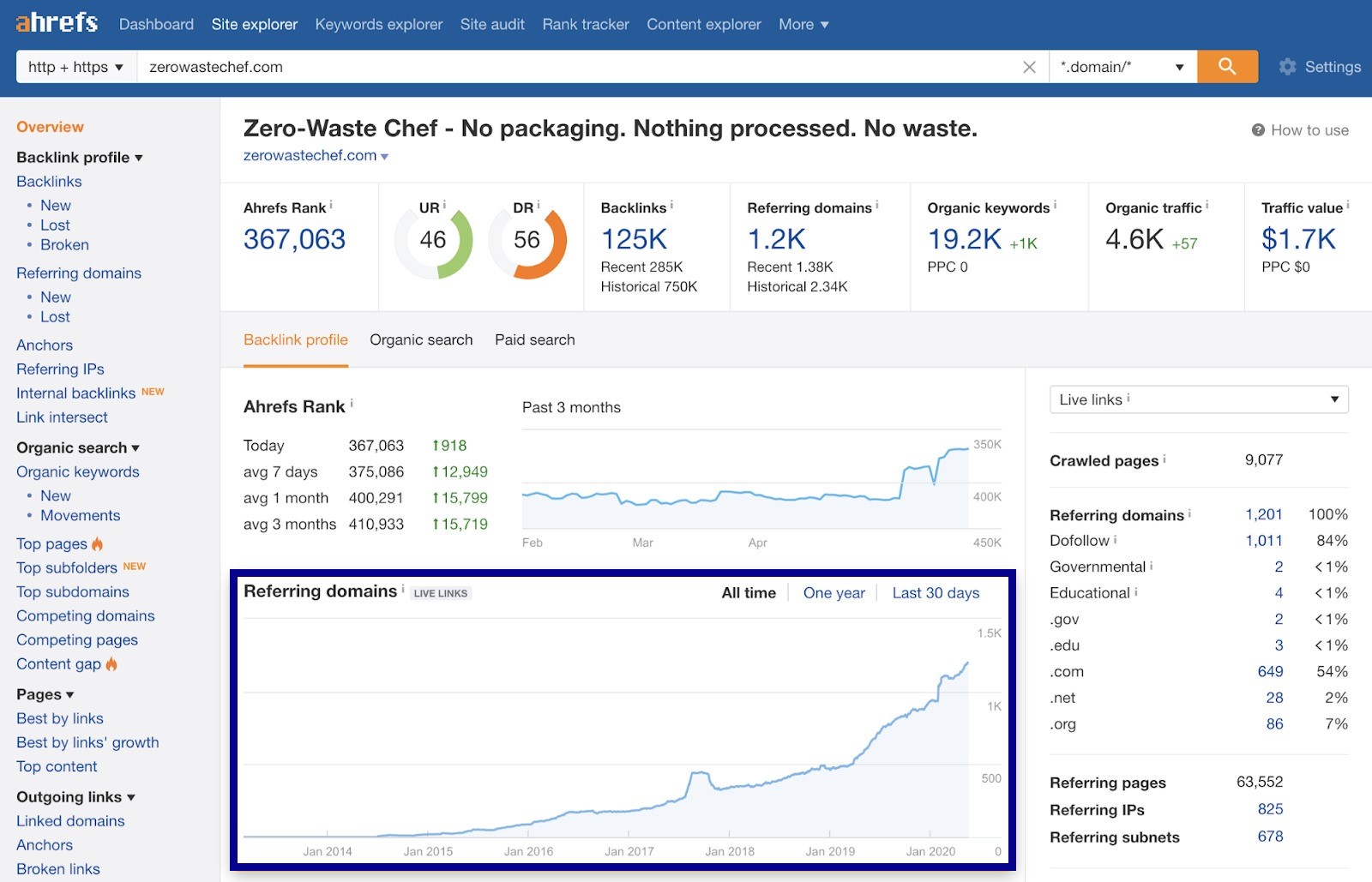This screenshot has width=1372, height=882.
Task: Open Content gap in the sidebar
Action: pyautogui.click(x=58, y=663)
